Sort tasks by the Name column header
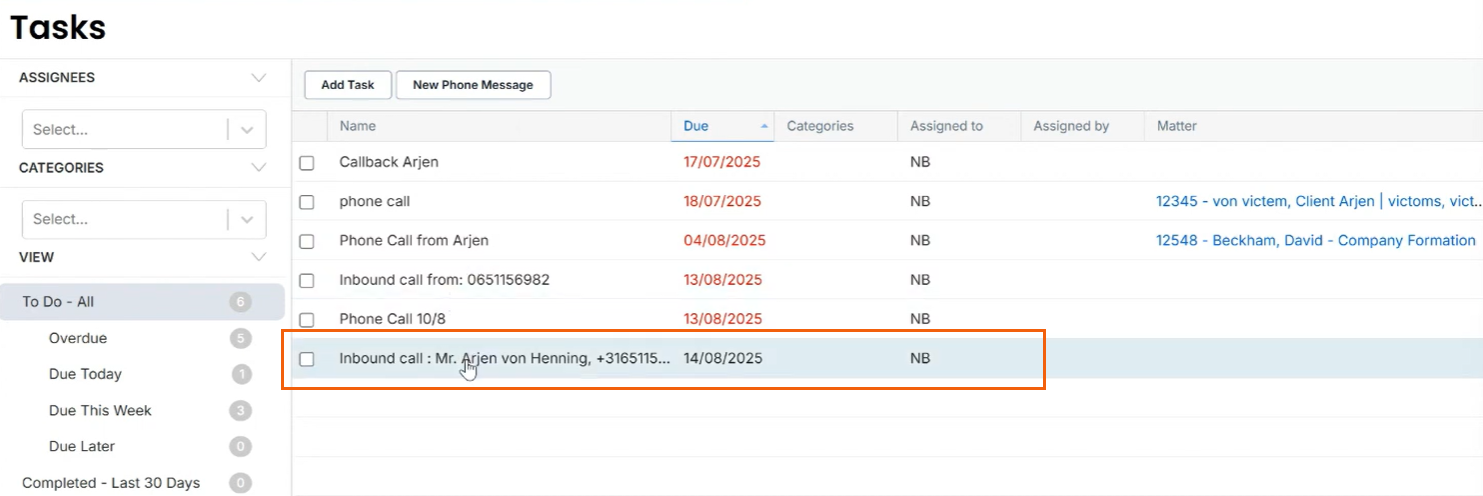Image resolution: width=1483 pixels, height=496 pixels. click(358, 126)
